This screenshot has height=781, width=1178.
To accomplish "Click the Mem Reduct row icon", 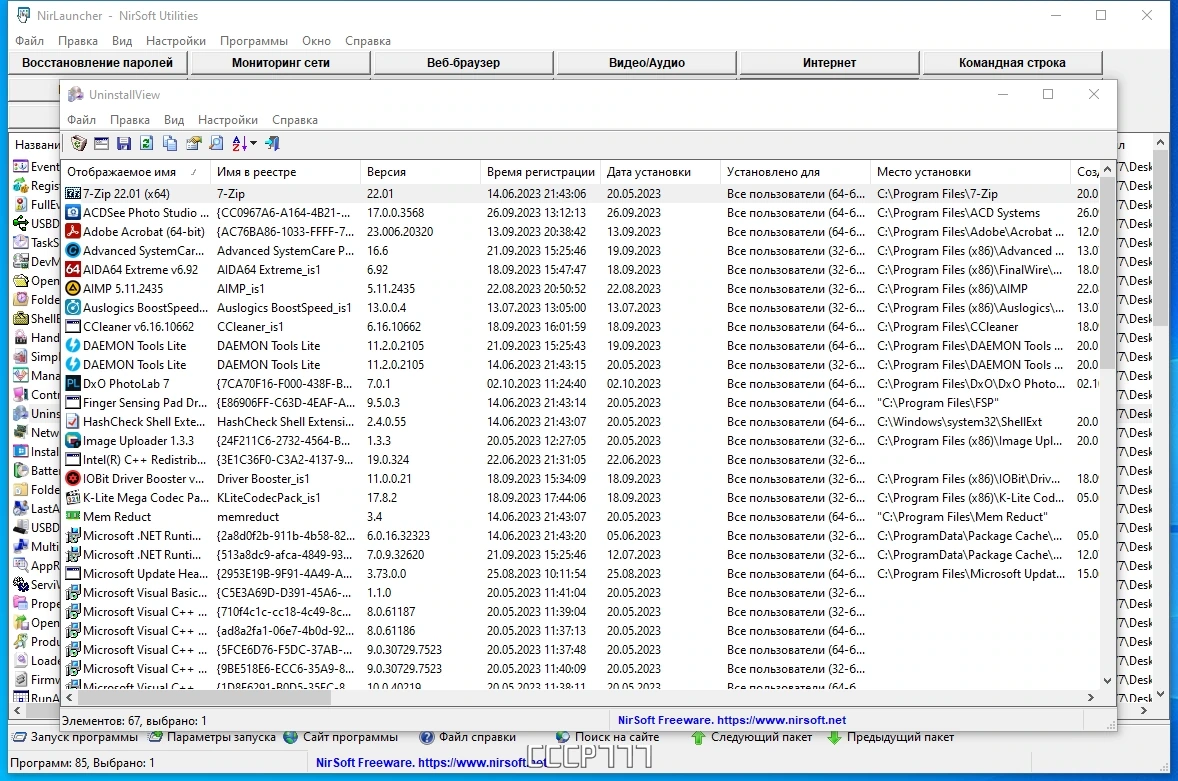I will coord(73,516).
